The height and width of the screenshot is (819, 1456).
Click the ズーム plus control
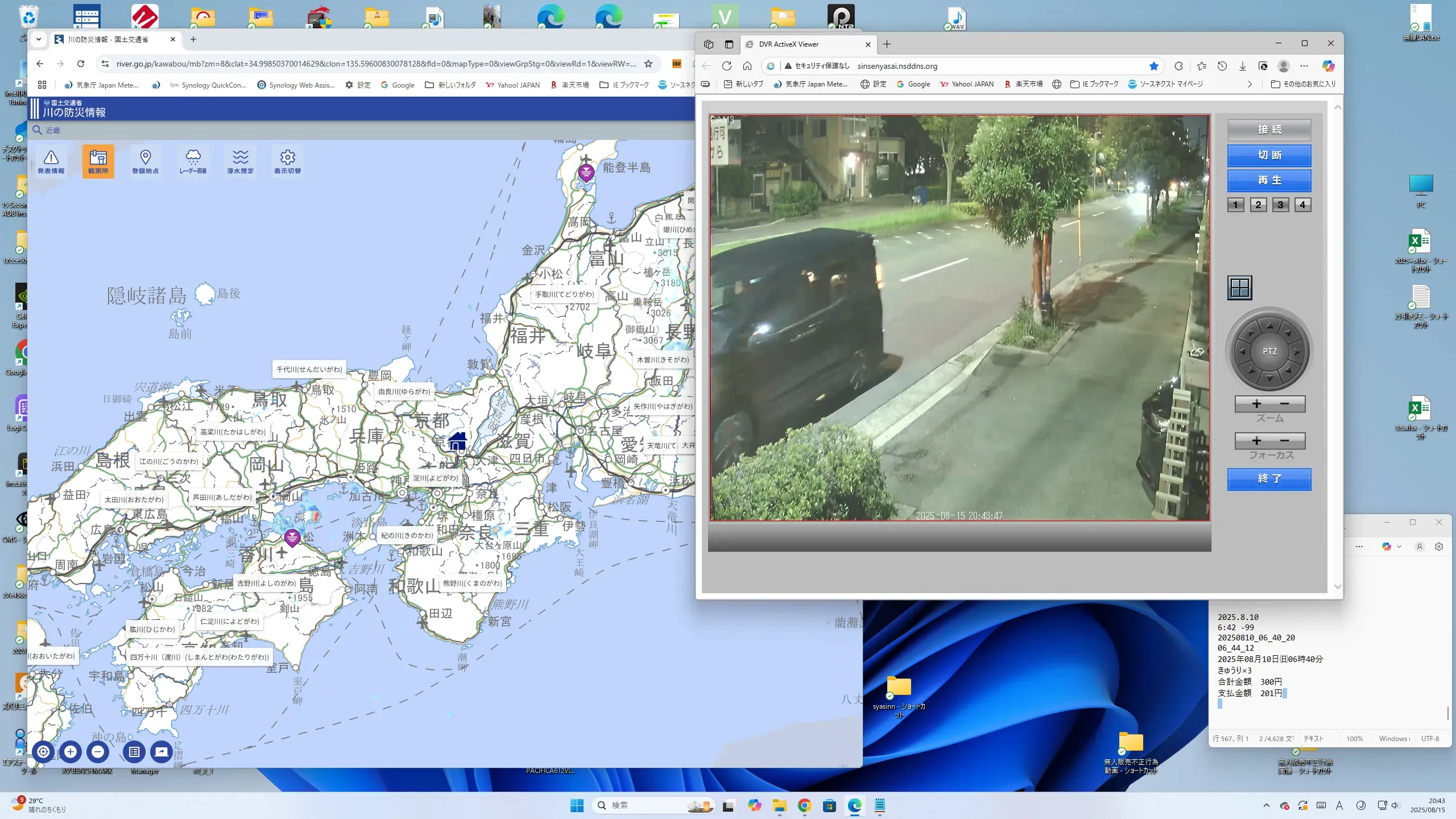click(1256, 404)
